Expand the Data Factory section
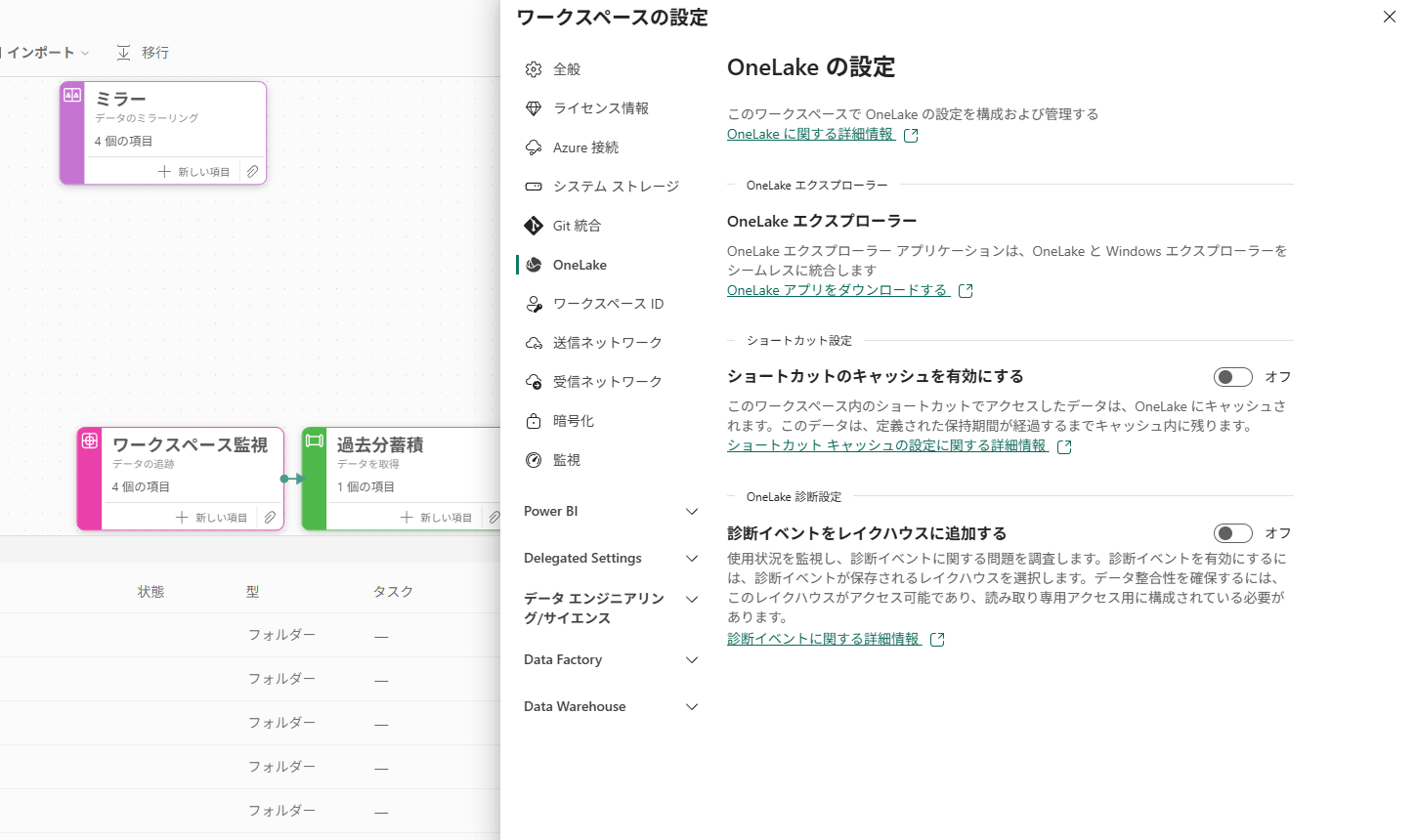The image size is (1417, 840). tap(612, 659)
